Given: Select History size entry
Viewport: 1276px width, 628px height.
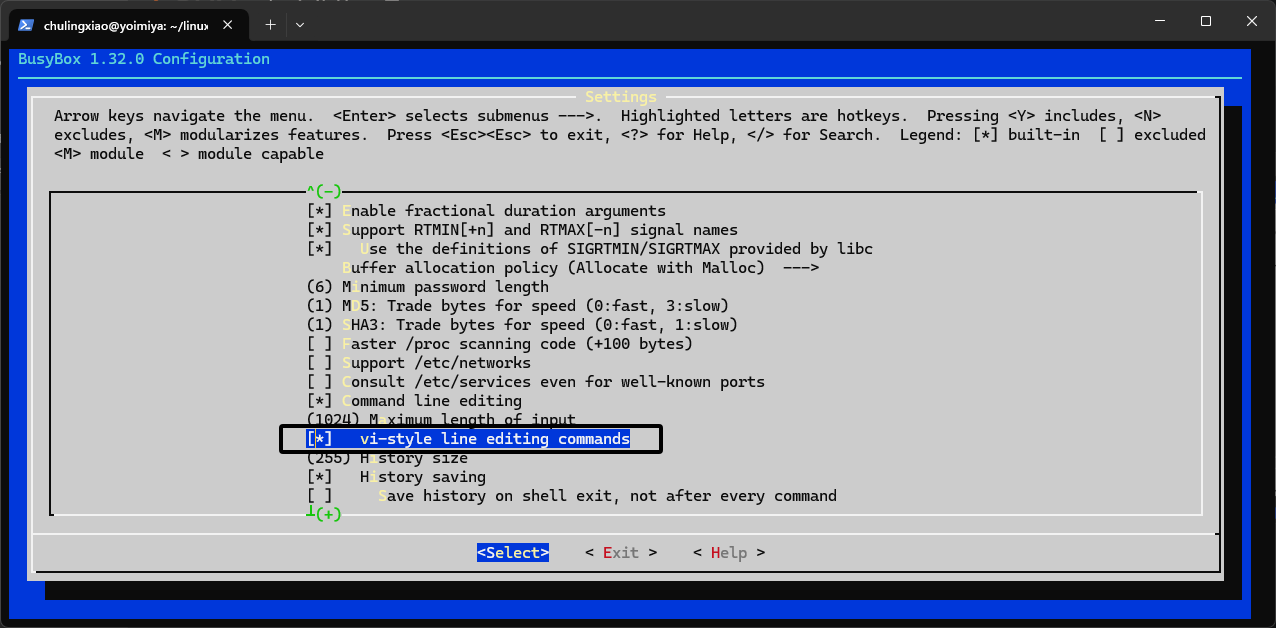Looking at the screenshot, I should point(387,458).
